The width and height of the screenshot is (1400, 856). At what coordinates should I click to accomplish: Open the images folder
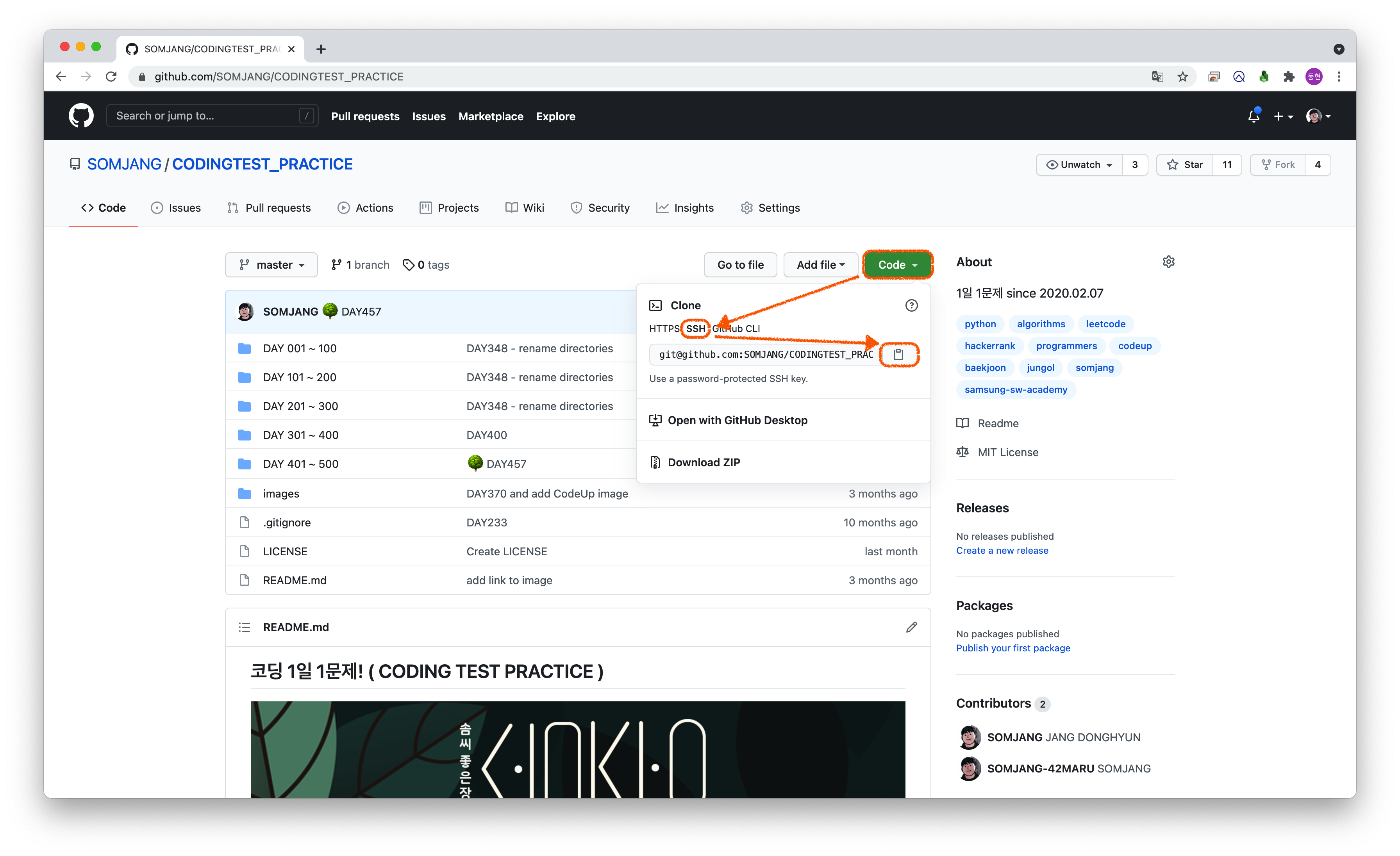pos(281,494)
